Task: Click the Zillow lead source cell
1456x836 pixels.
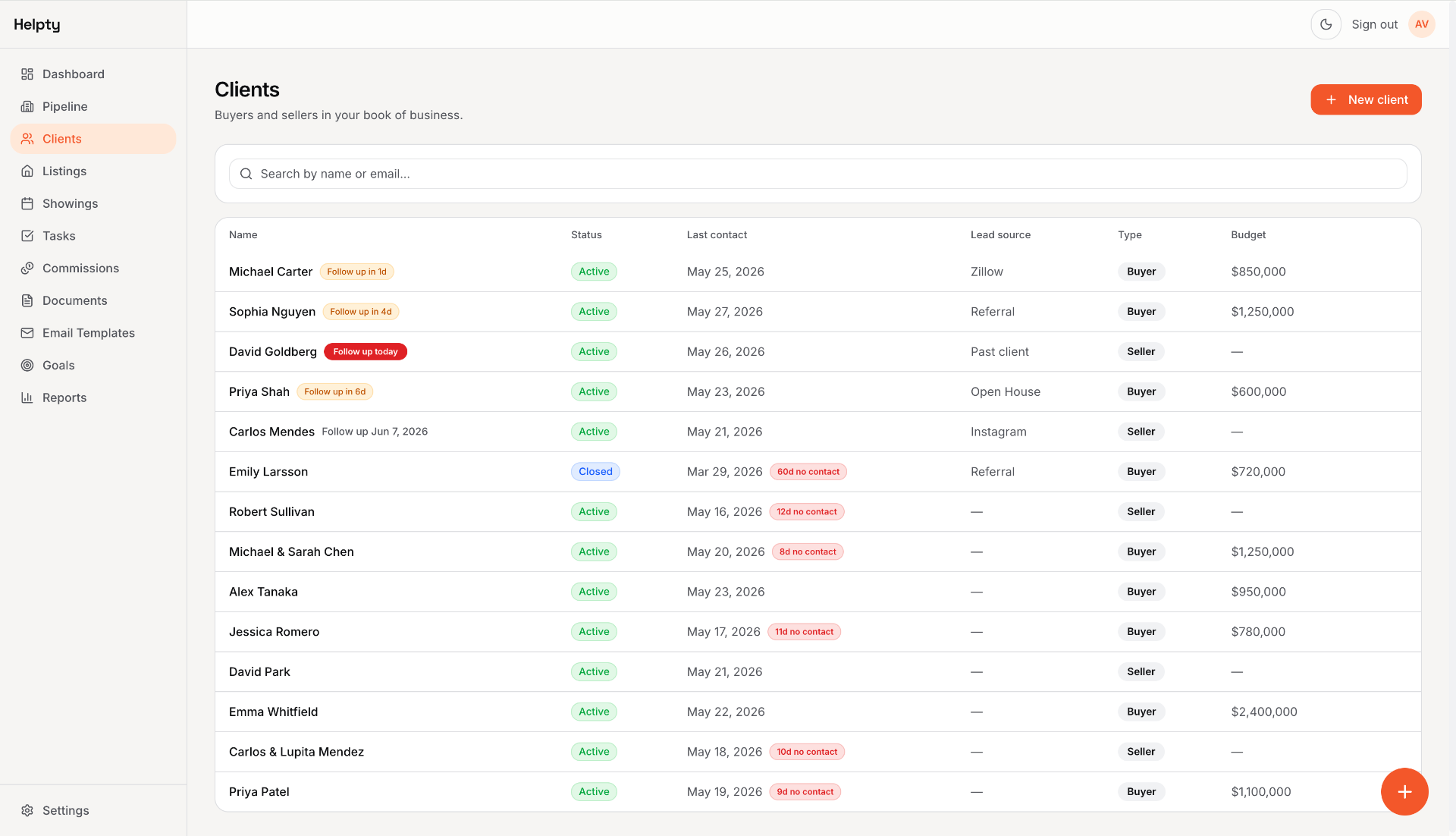Action: pos(987,272)
